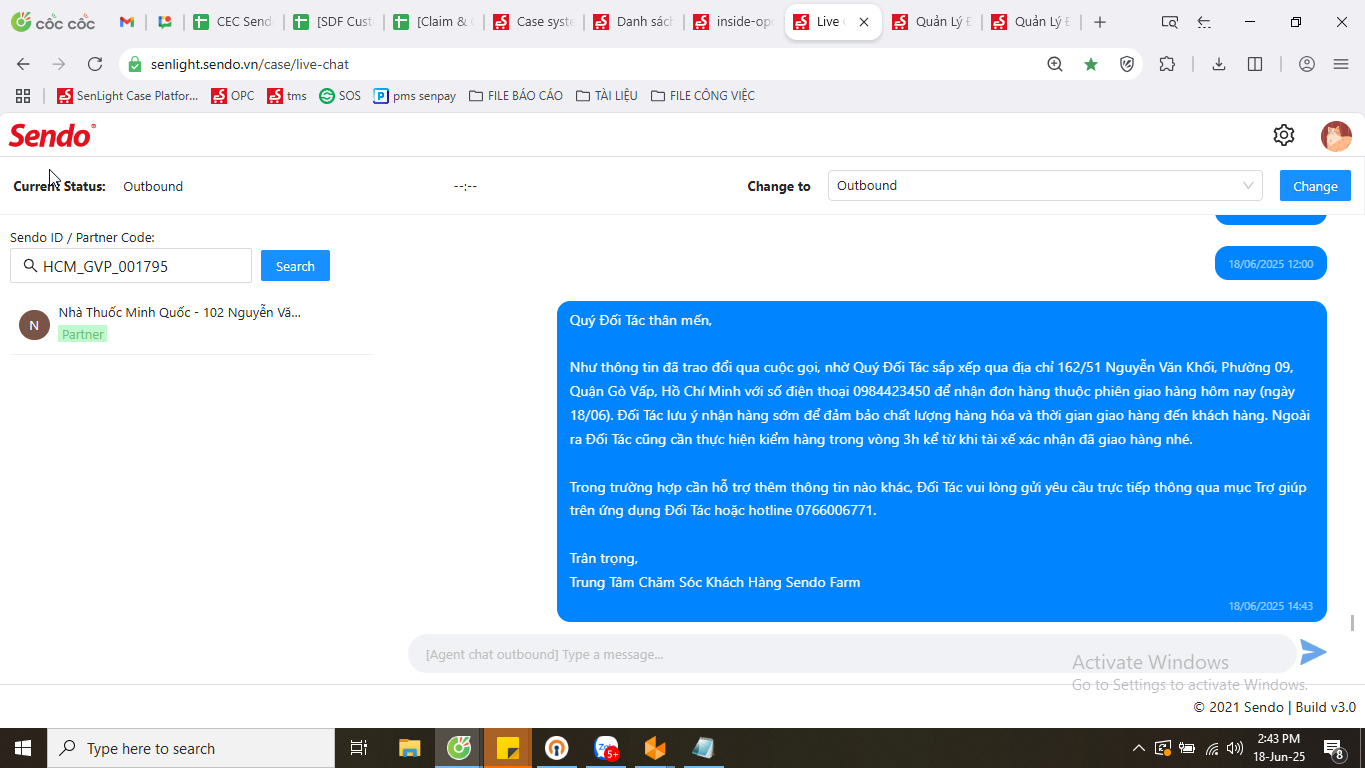Switch to the [SDF Cust tab
The height and width of the screenshot is (768, 1365).
tap(333, 22)
